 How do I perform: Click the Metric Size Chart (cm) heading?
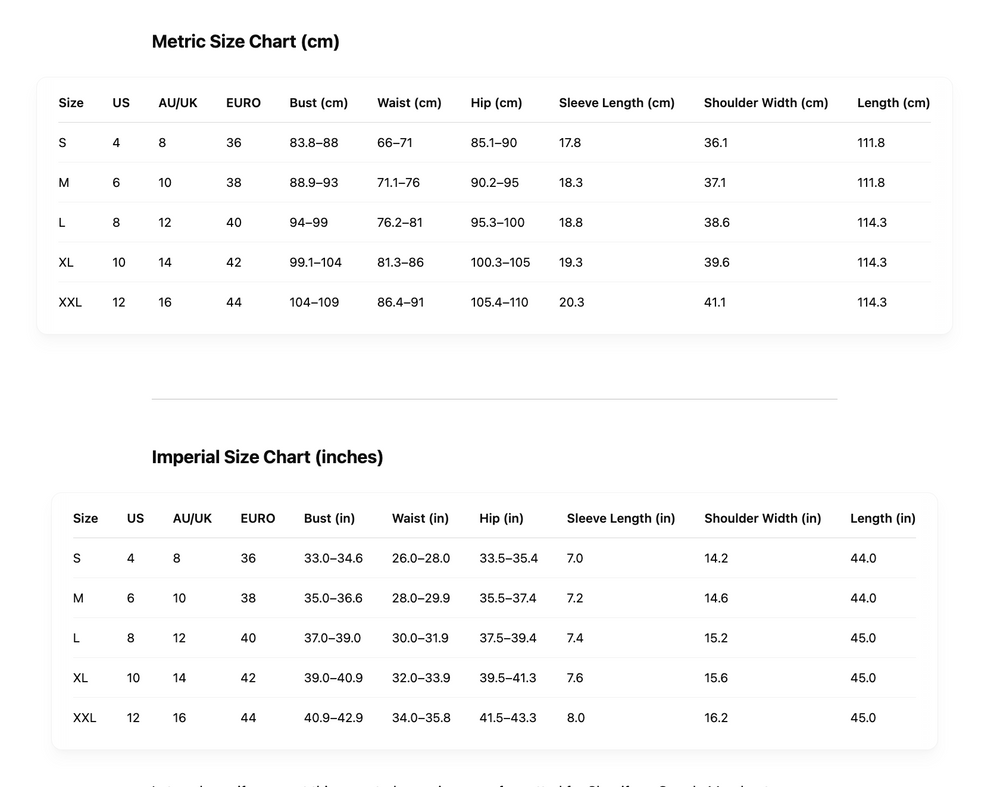[x=245, y=42]
